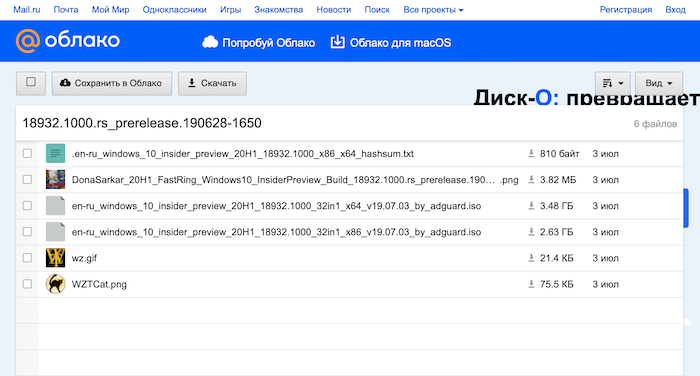Click the blue vertical scrollbar thumb

pyautogui.click(x=686, y=208)
